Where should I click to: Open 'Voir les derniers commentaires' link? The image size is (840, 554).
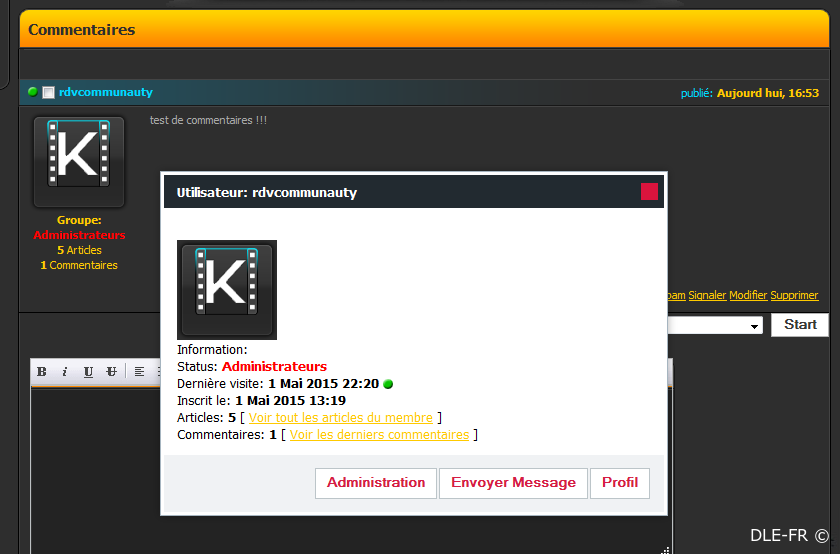tap(379, 435)
